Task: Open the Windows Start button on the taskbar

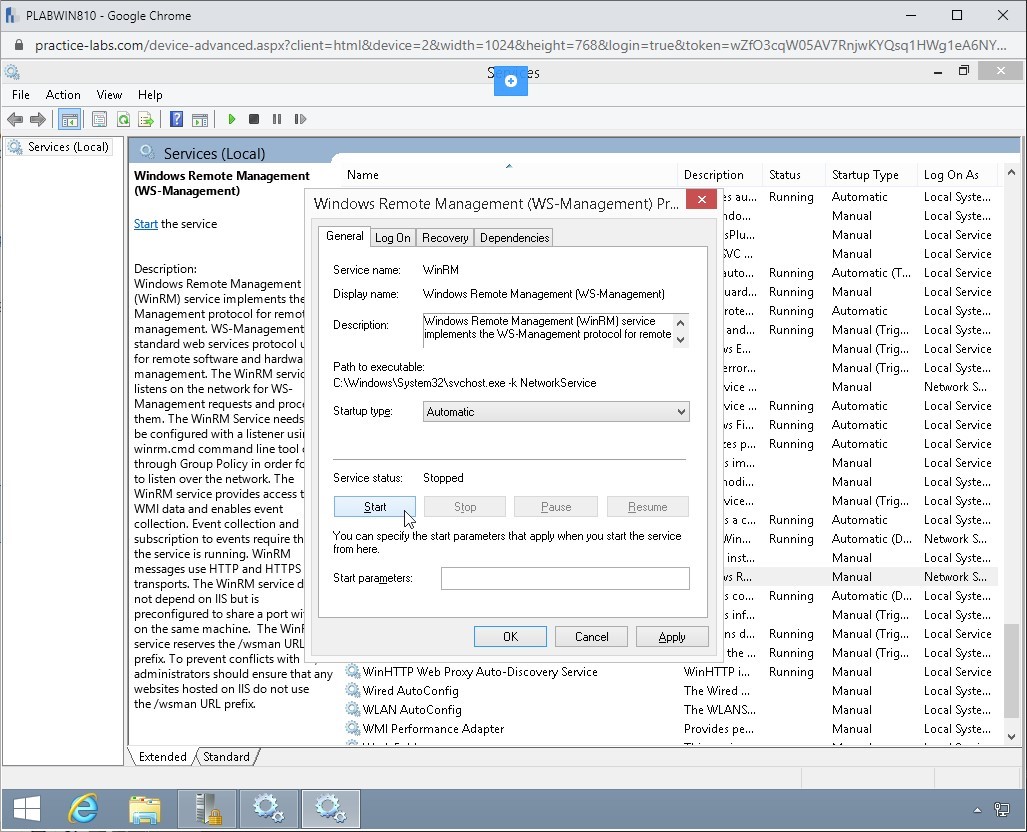Action: pos(27,810)
